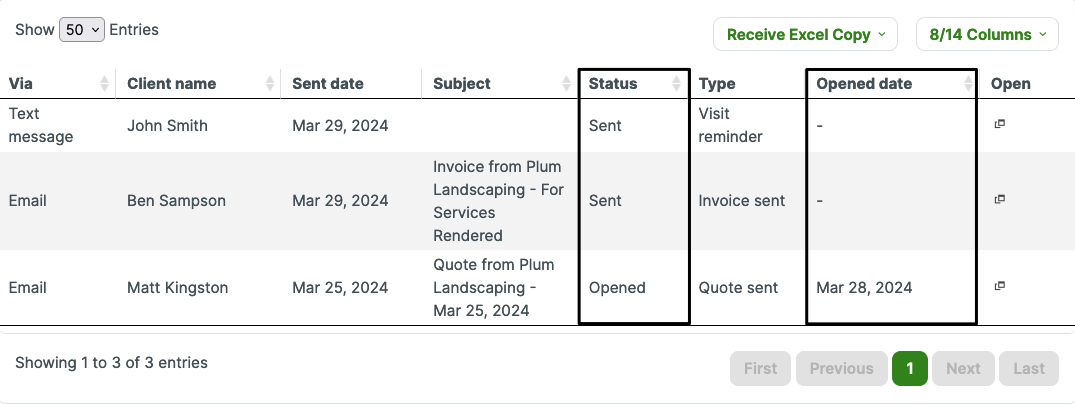The height and width of the screenshot is (404, 1075).
Task: Jump to the First page
Action: point(760,368)
